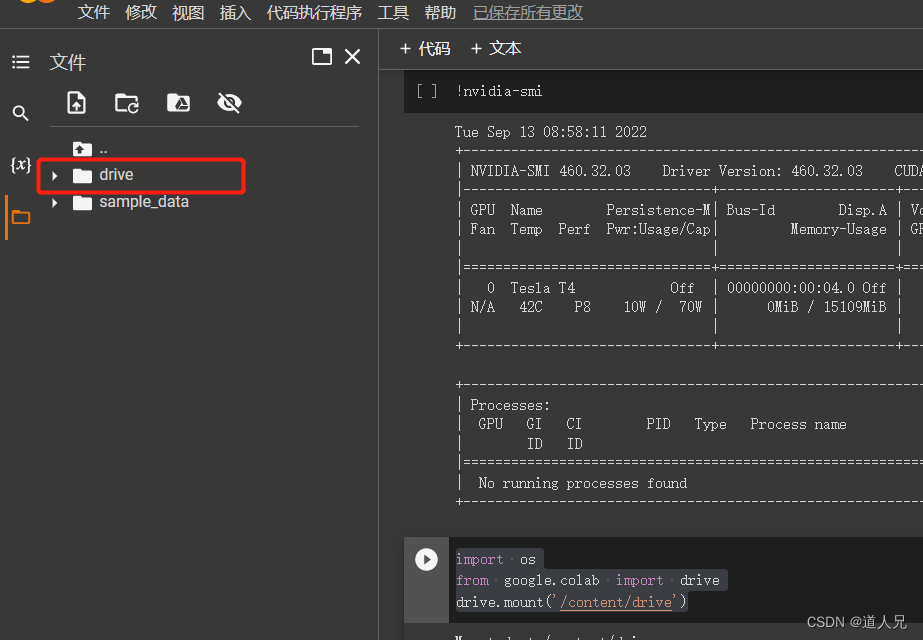
Task: Click the !nvidia-smi code line
Action: pyautogui.click(x=499, y=91)
